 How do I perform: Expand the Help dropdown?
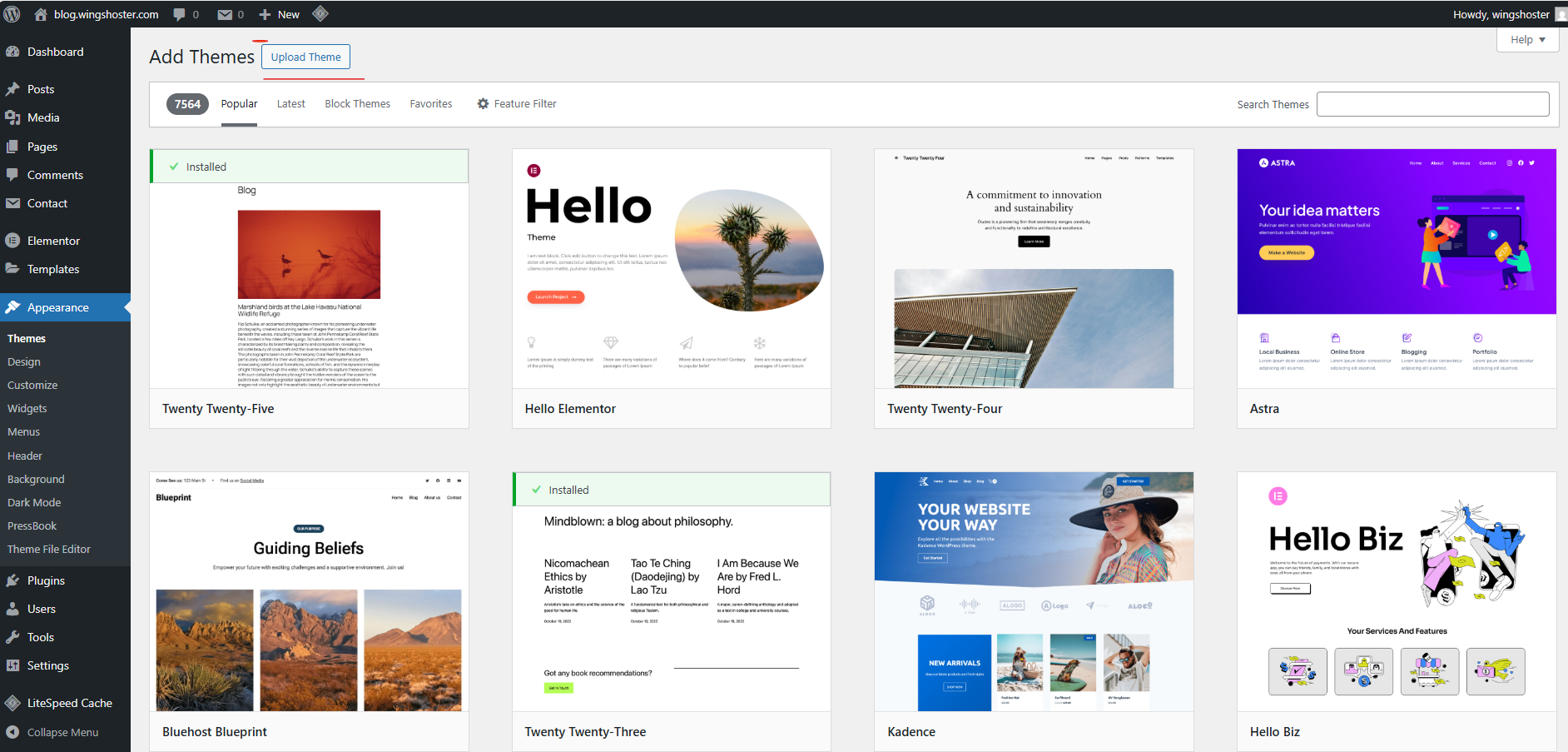[x=1526, y=39]
